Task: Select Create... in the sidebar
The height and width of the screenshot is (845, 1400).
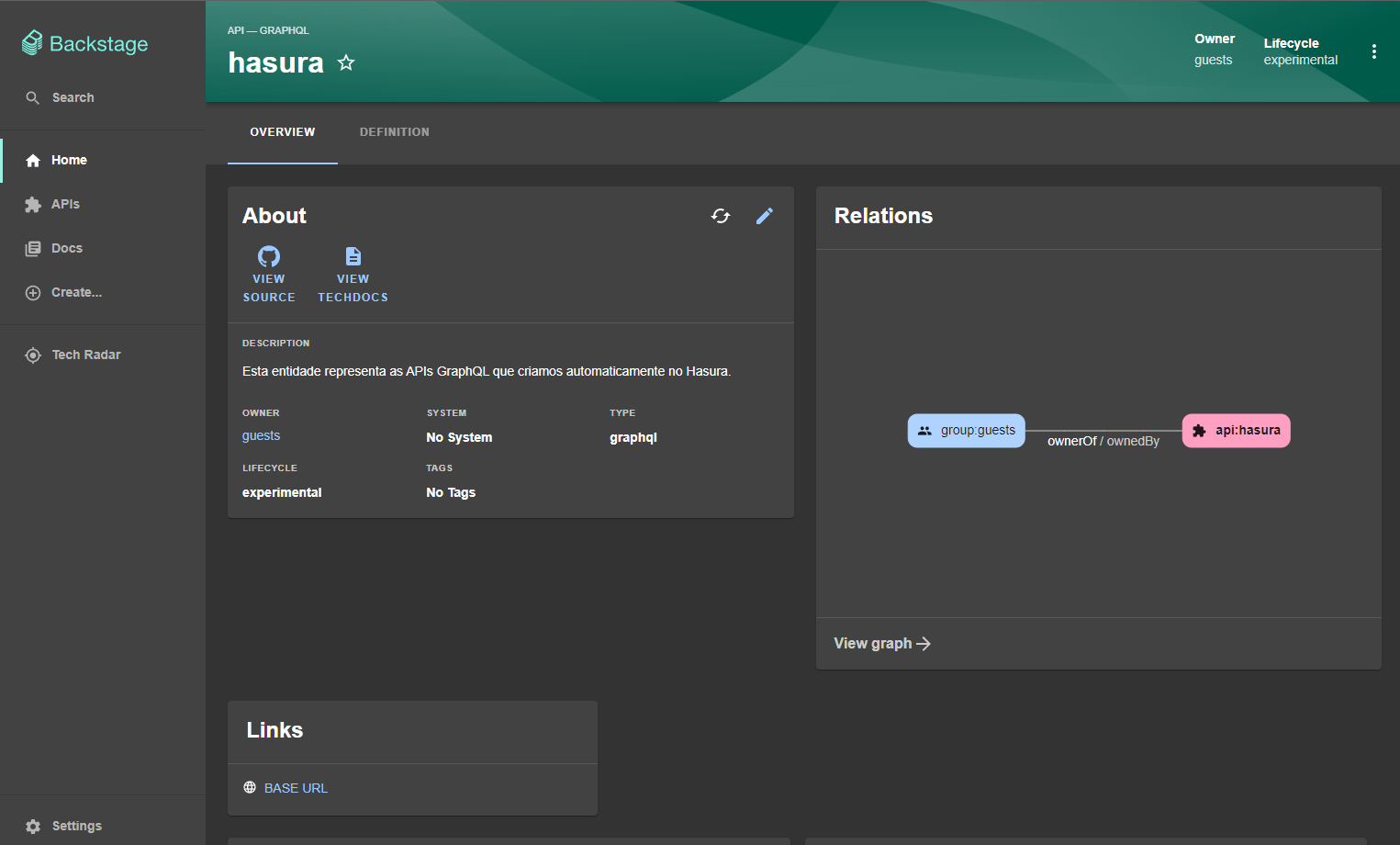Action: [x=103, y=292]
